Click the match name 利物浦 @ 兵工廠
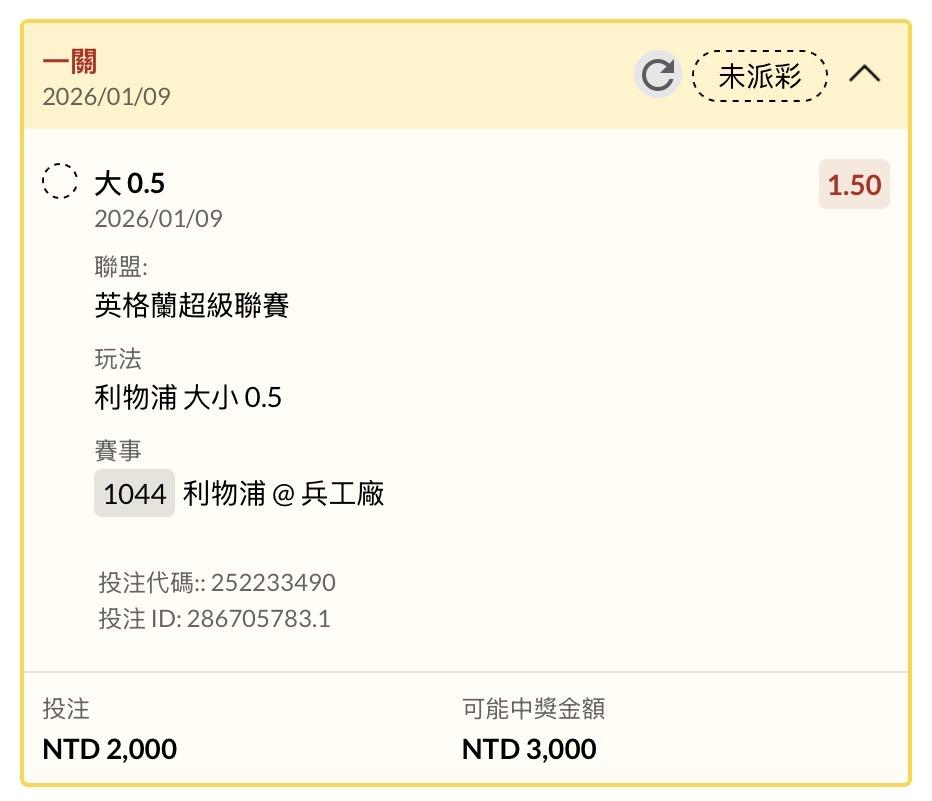The width and height of the screenshot is (932, 801). [284, 493]
